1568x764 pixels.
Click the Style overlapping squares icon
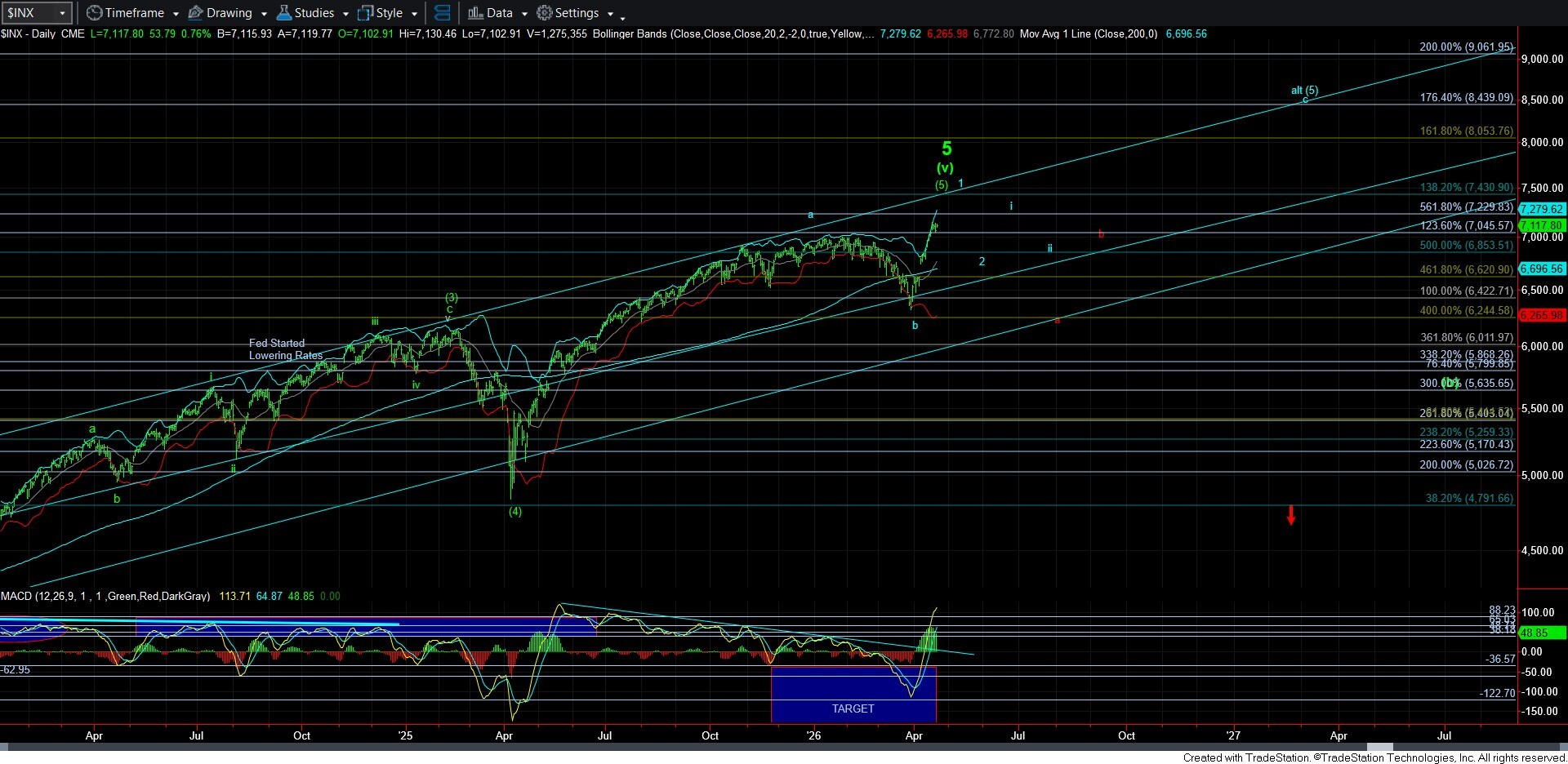tap(366, 13)
